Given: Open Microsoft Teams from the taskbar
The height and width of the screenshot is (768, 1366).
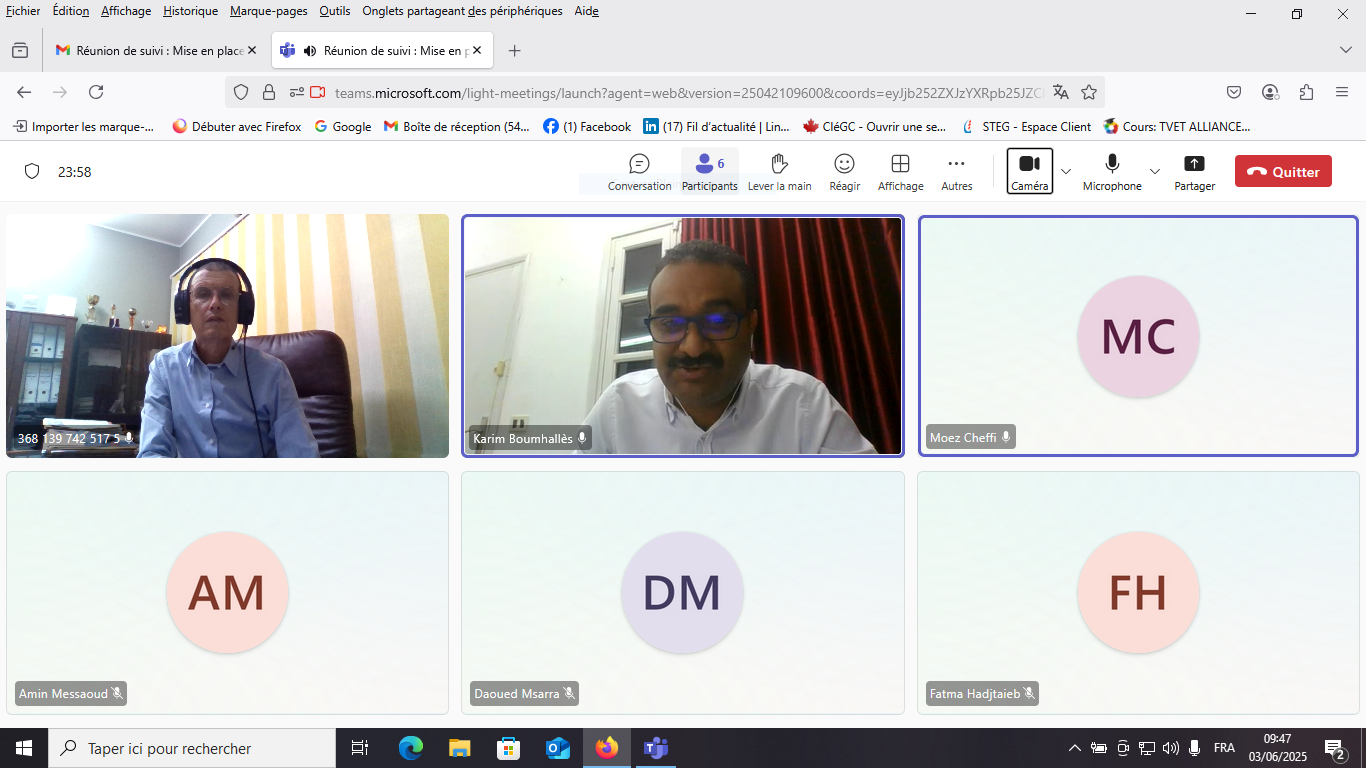Looking at the screenshot, I should point(656,748).
